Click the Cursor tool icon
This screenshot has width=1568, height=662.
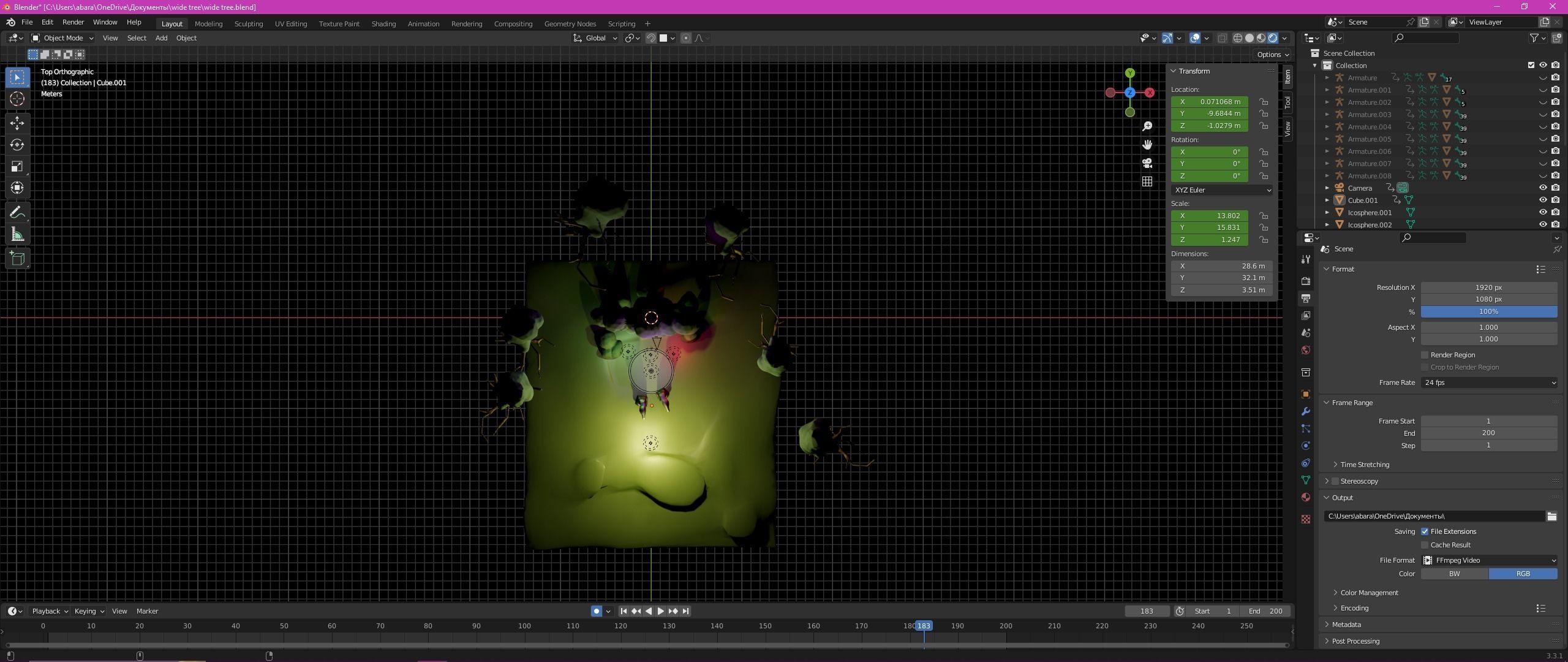click(17, 99)
